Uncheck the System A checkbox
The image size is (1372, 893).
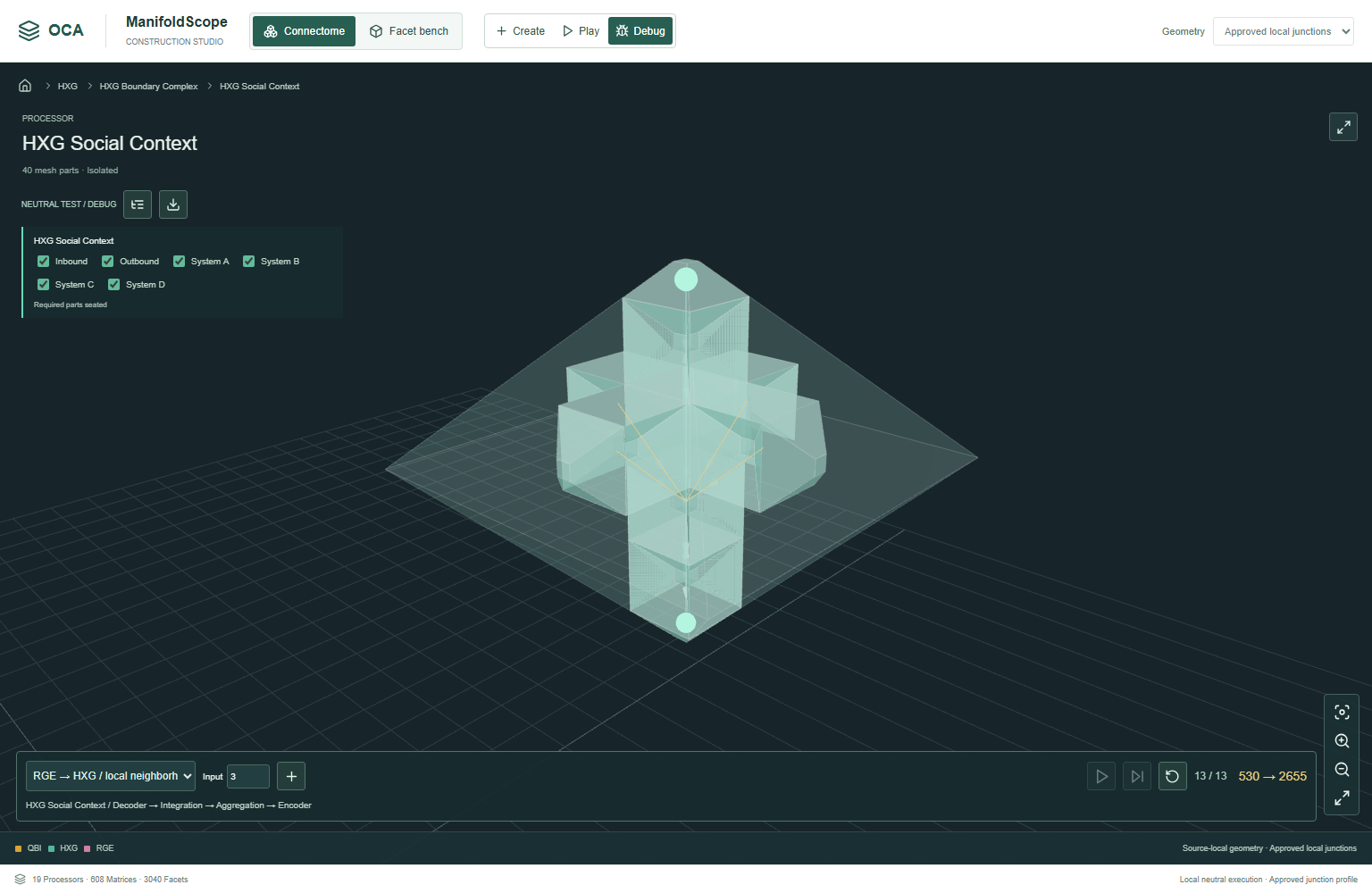pyautogui.click(x=179, y=262)
